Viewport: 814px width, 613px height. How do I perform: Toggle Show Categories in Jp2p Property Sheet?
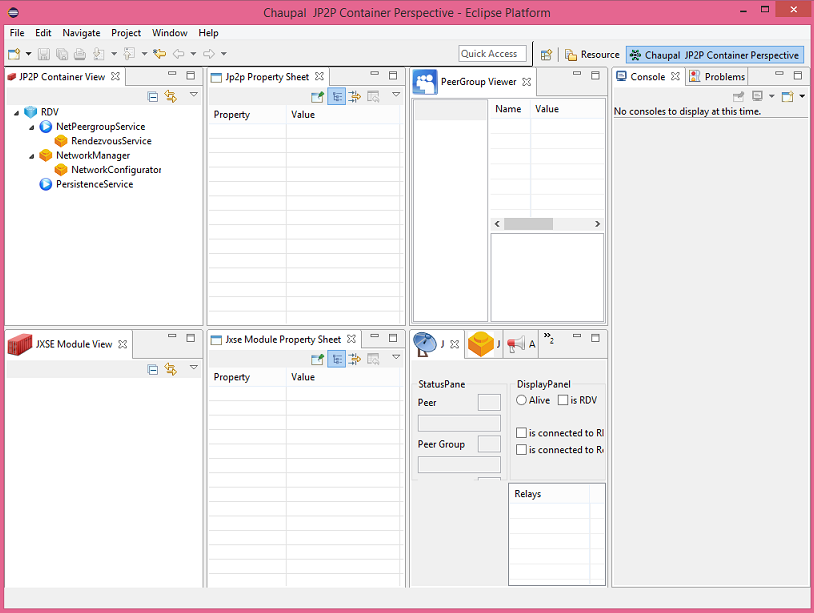pos(336,97)
